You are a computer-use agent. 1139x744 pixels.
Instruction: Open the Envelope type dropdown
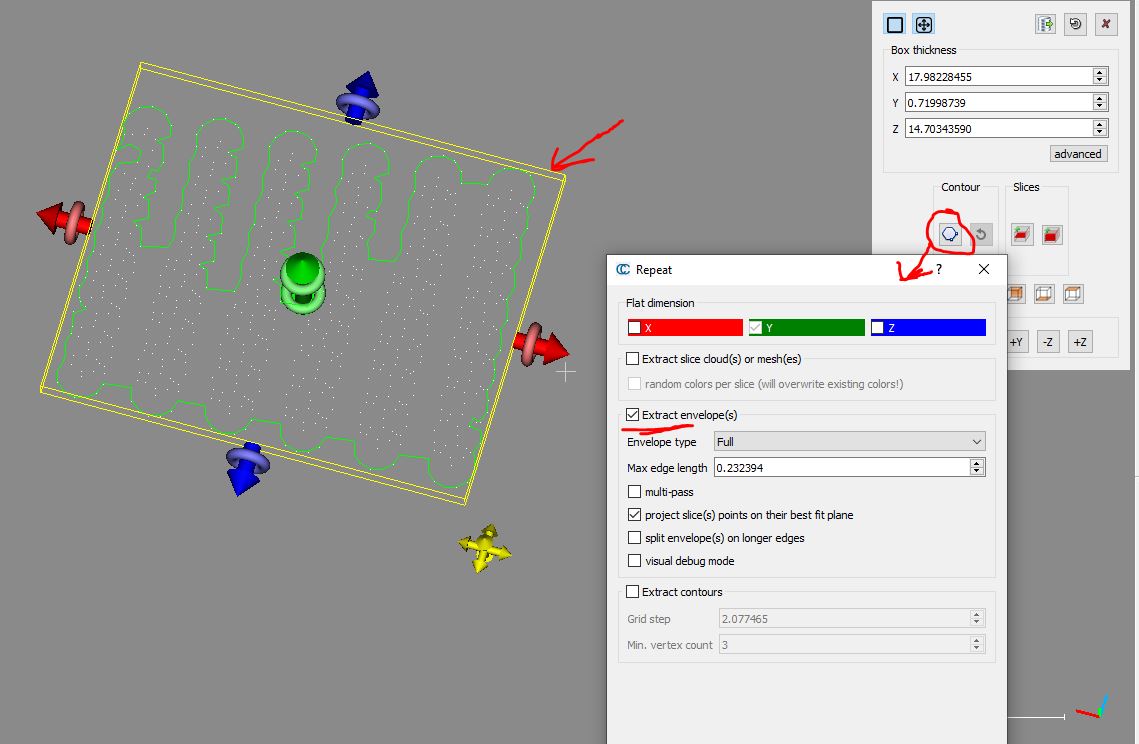click(x=849, y=441)
